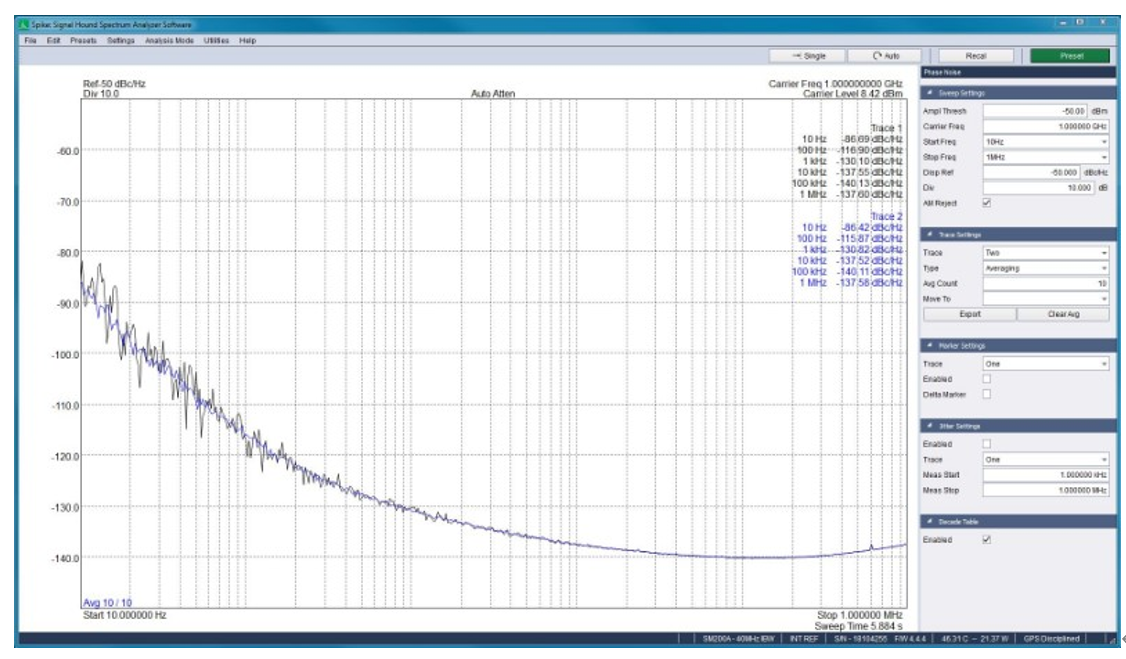
Task: Collapse the Jitter Settings section
Action: (931, 425)
